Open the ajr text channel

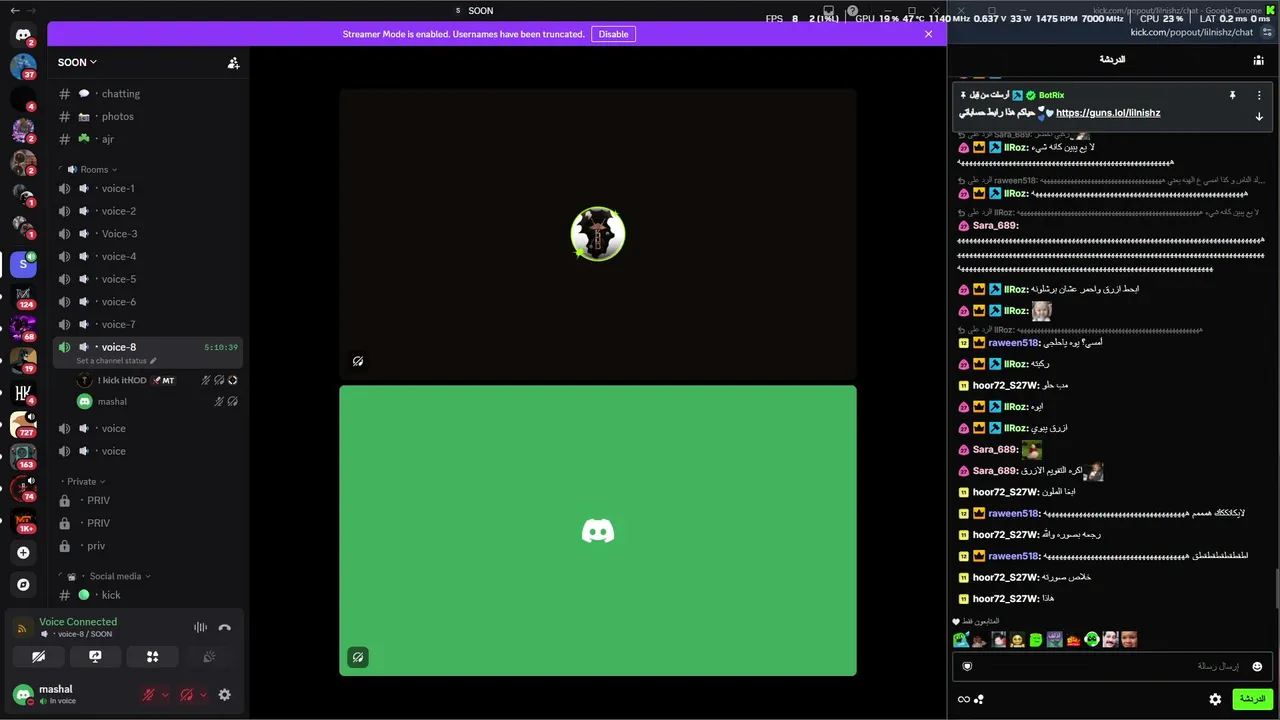[148, 139]
